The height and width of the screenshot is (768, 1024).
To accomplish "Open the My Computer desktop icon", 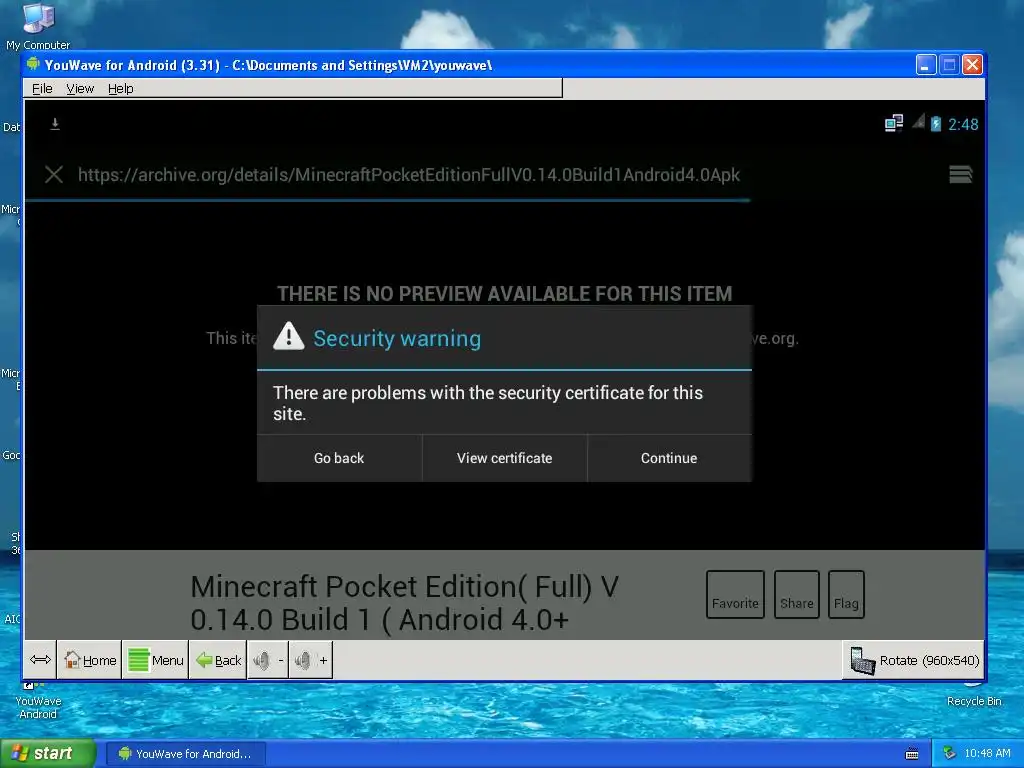I will pos(38,26).
